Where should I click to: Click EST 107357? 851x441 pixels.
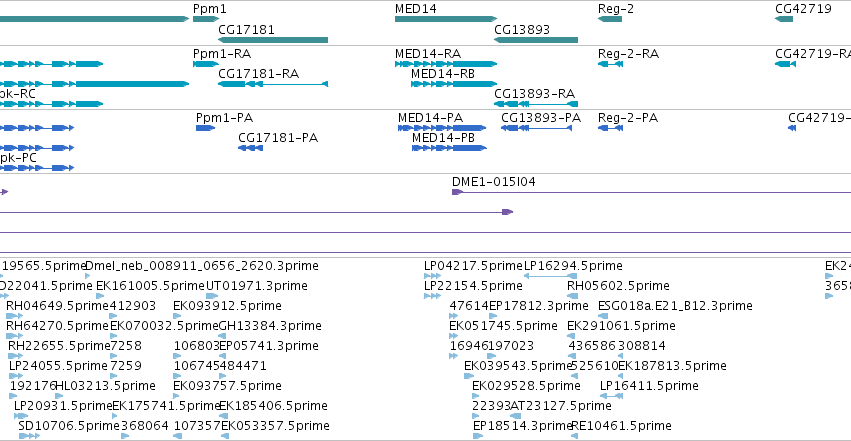tap(197, 426)
